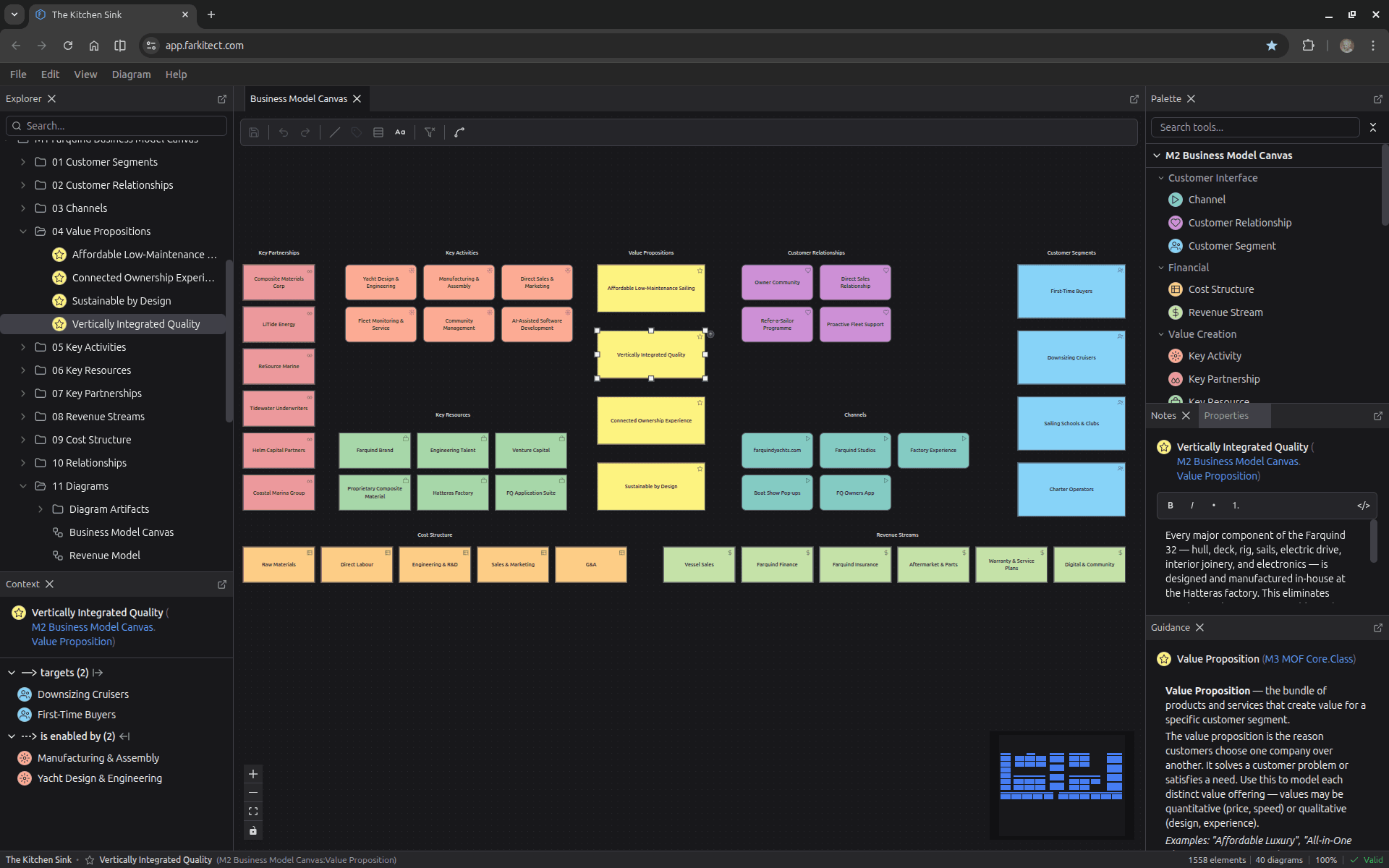Zoom in with the plus button

click(x=253, y=774)
